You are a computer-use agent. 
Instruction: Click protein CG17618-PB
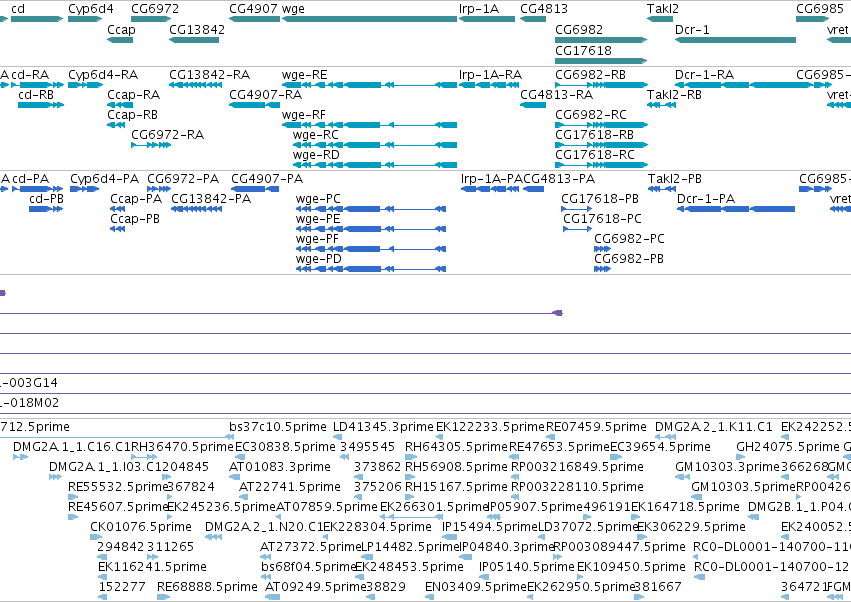(577, 209)
